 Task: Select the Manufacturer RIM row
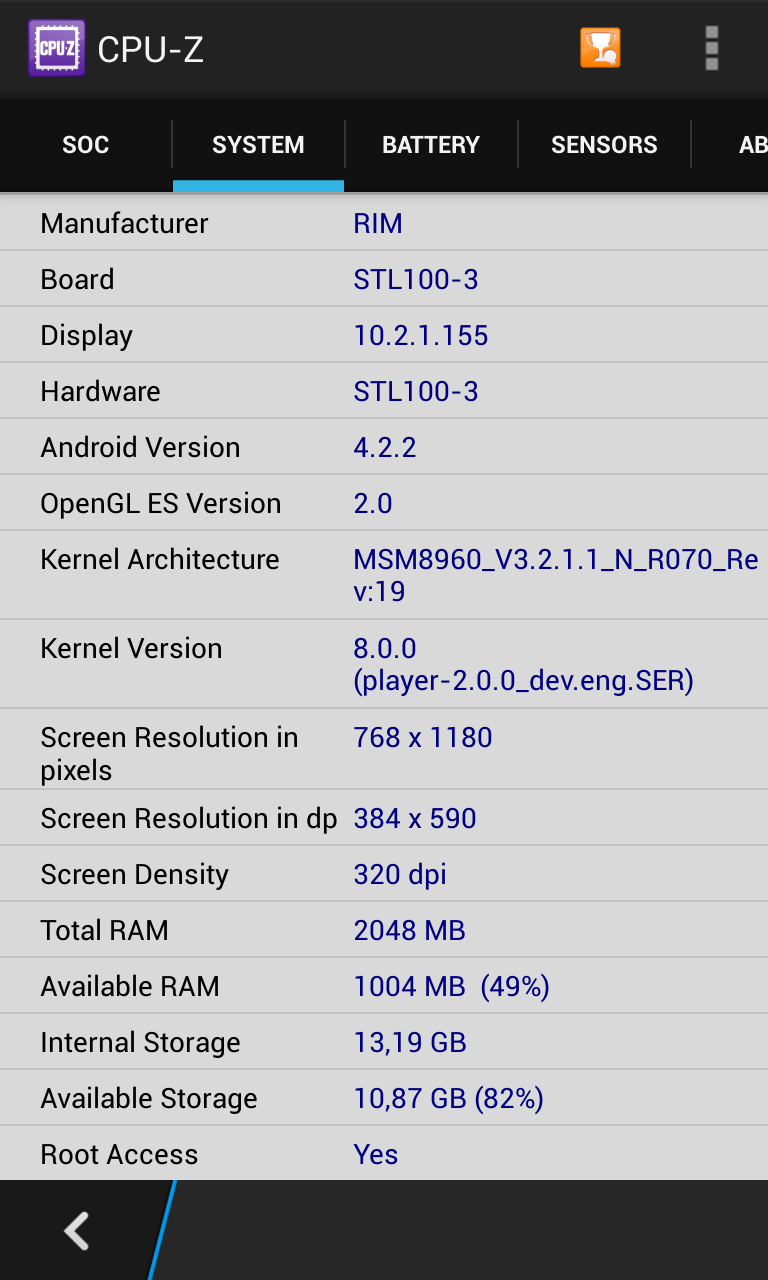[384, 223]
